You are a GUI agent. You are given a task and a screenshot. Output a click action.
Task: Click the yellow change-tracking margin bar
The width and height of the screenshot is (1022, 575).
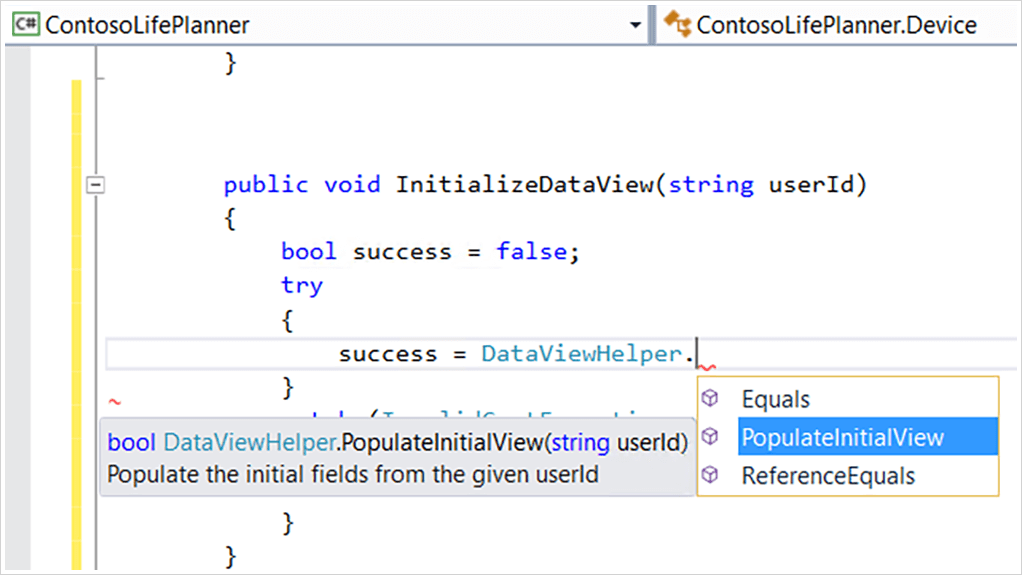pyautogui.click(x=77, y=320)
